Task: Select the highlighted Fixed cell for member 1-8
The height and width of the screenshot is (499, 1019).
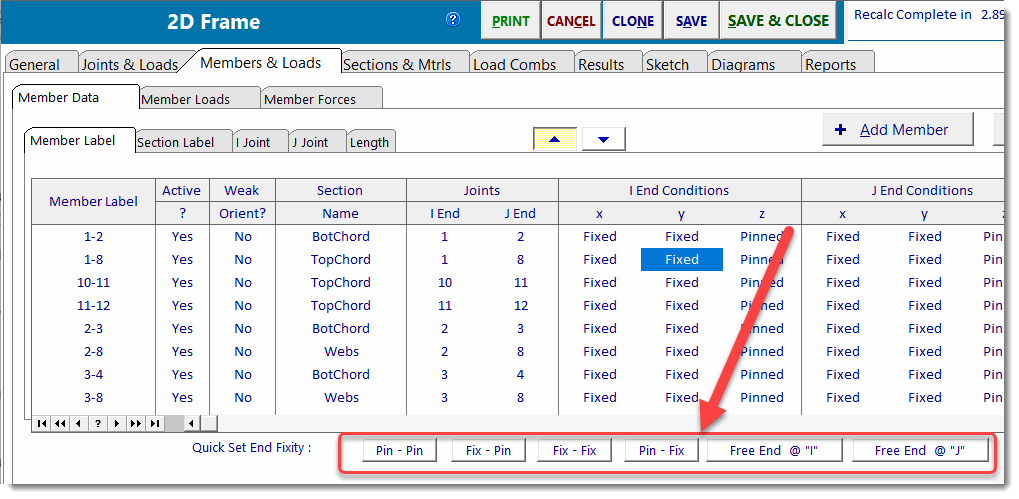Action: [681, 259]
